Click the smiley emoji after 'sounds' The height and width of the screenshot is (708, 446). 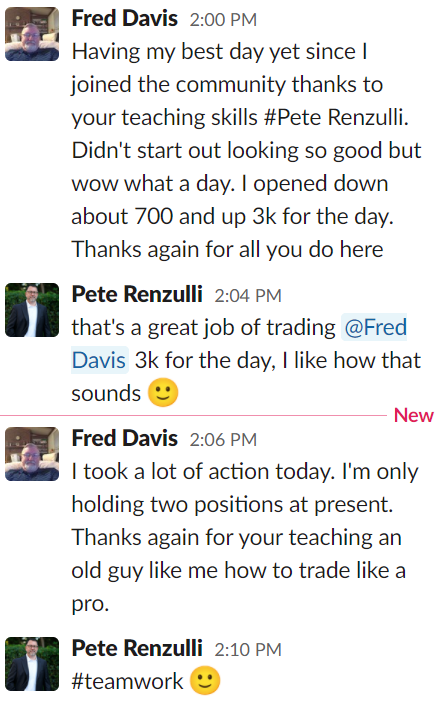163,392
